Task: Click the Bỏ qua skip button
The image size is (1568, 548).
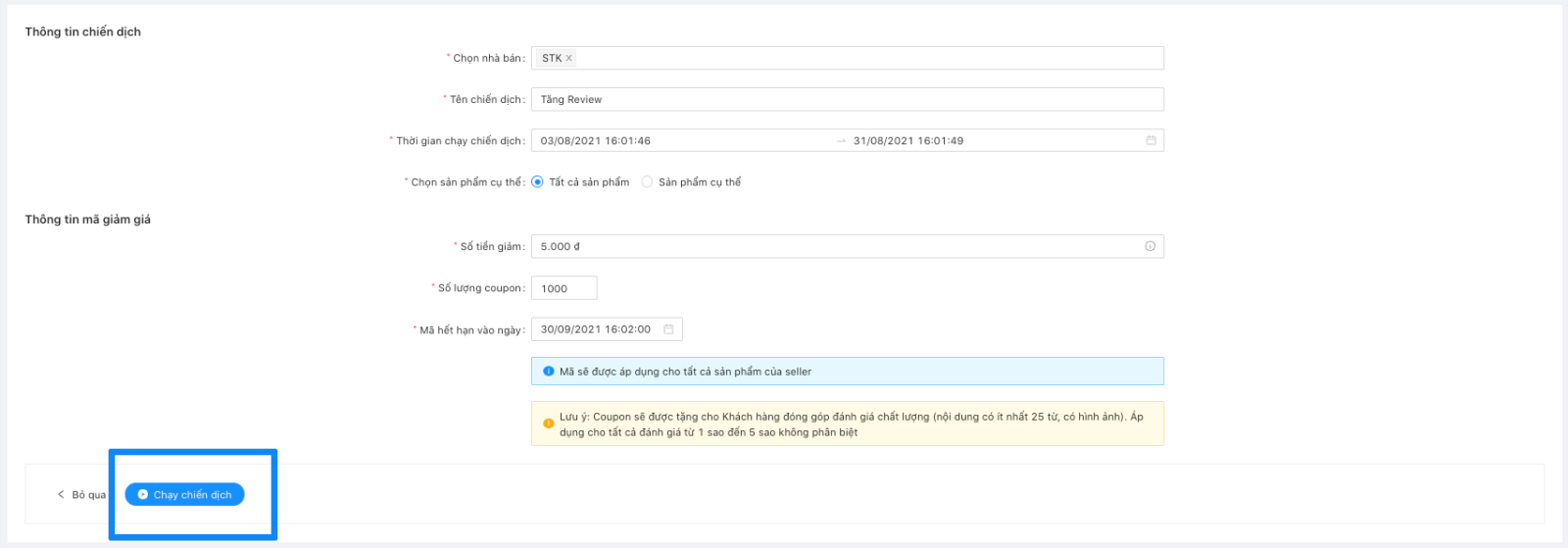Action: coord(82,495)
